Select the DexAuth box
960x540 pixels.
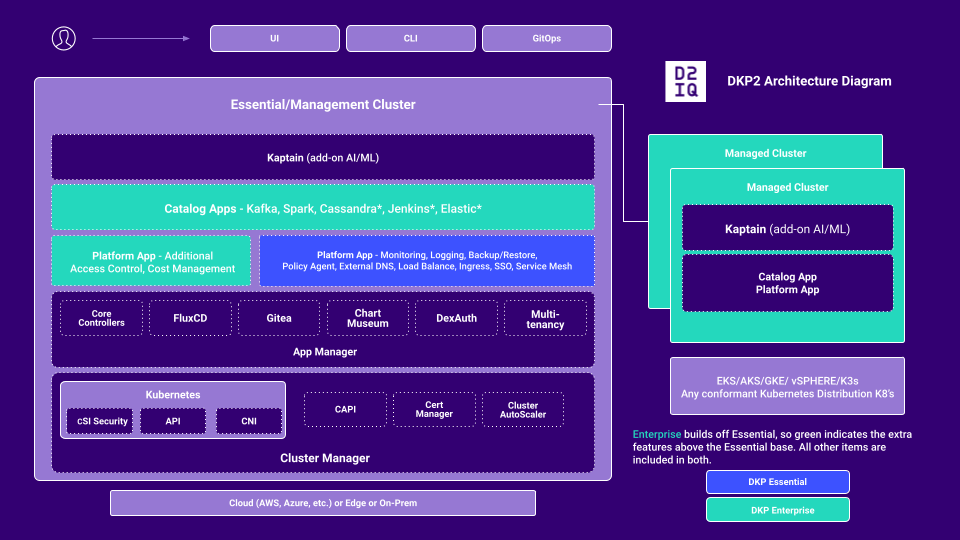coord(456,318)
